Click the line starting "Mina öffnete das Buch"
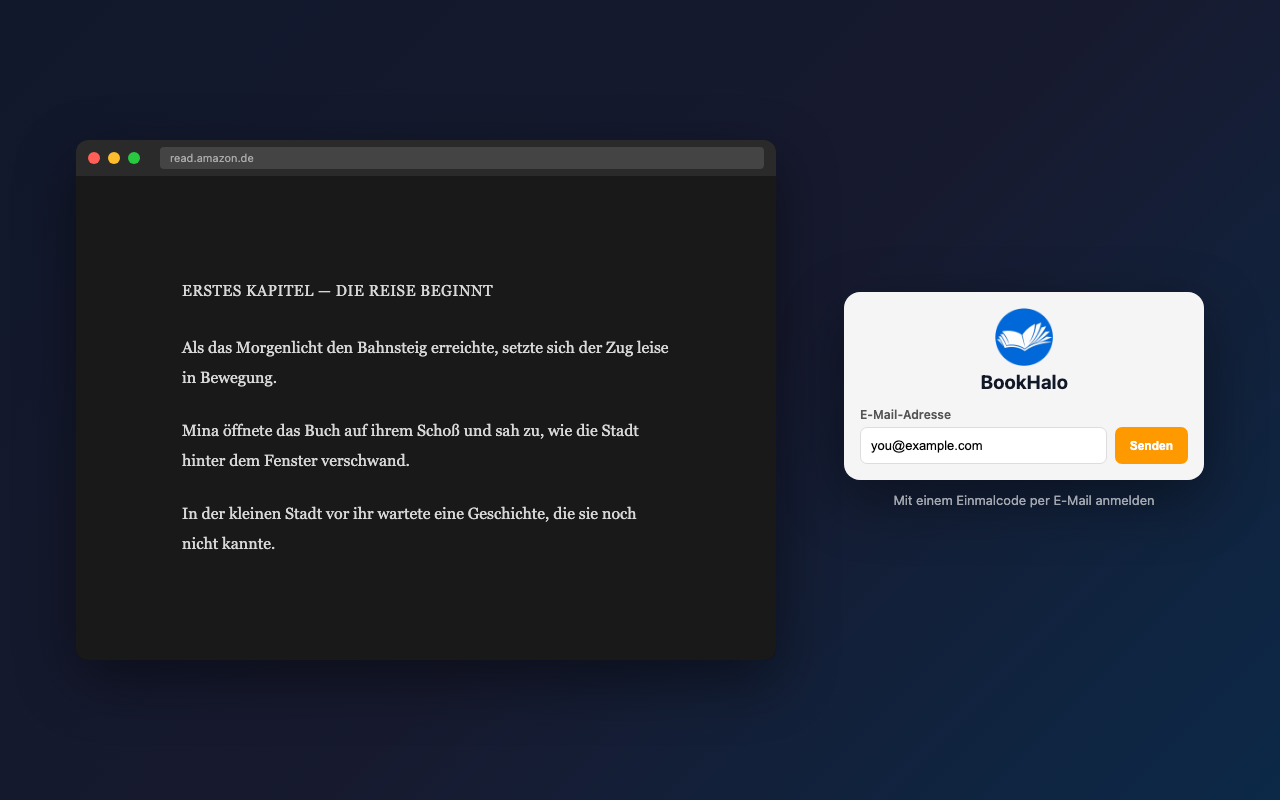The width and height of the screenshot is (1280, 800). click(410, 431)
